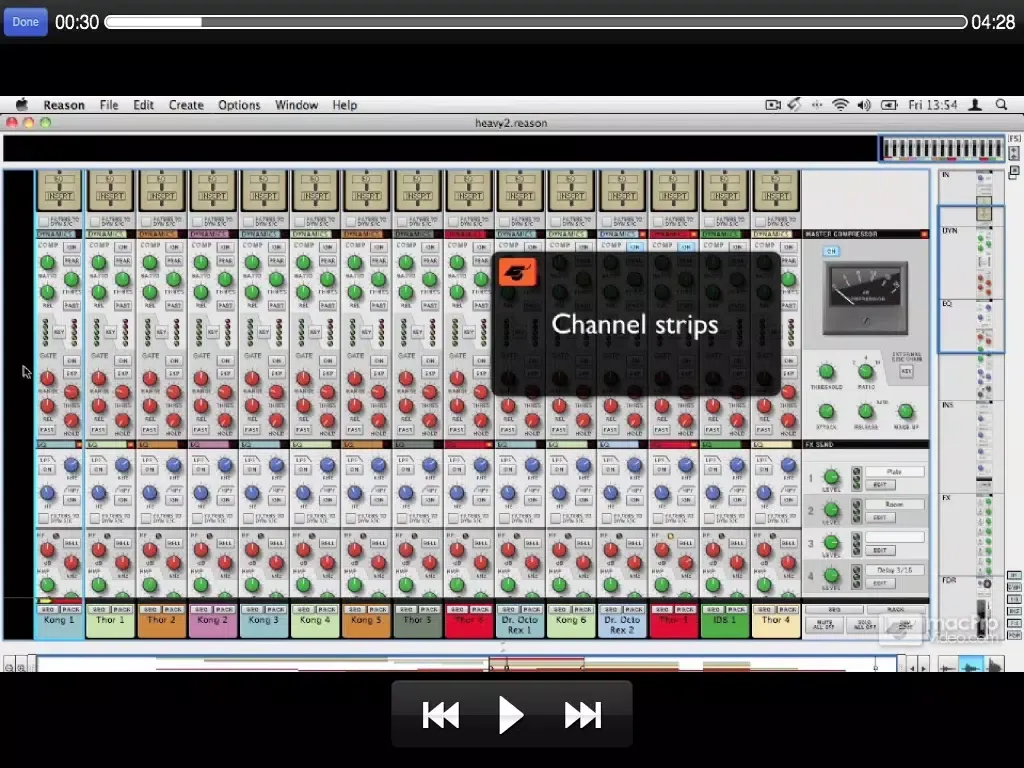Play the tutorial video

tap(511, 714)
